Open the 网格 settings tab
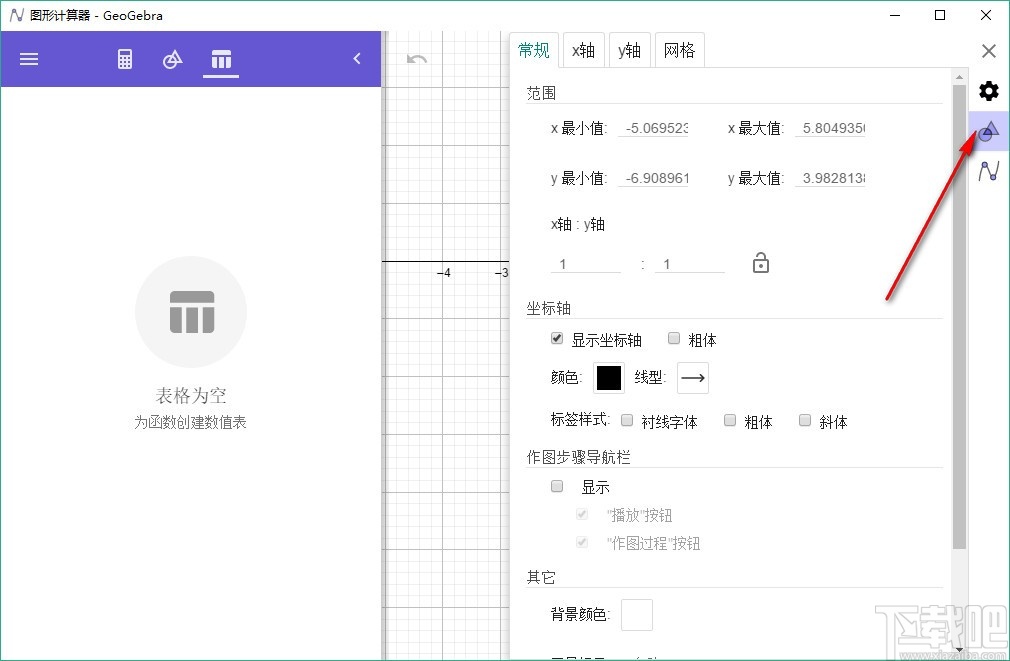Viewport: 1010px width, 661px height. pos(680,50)
